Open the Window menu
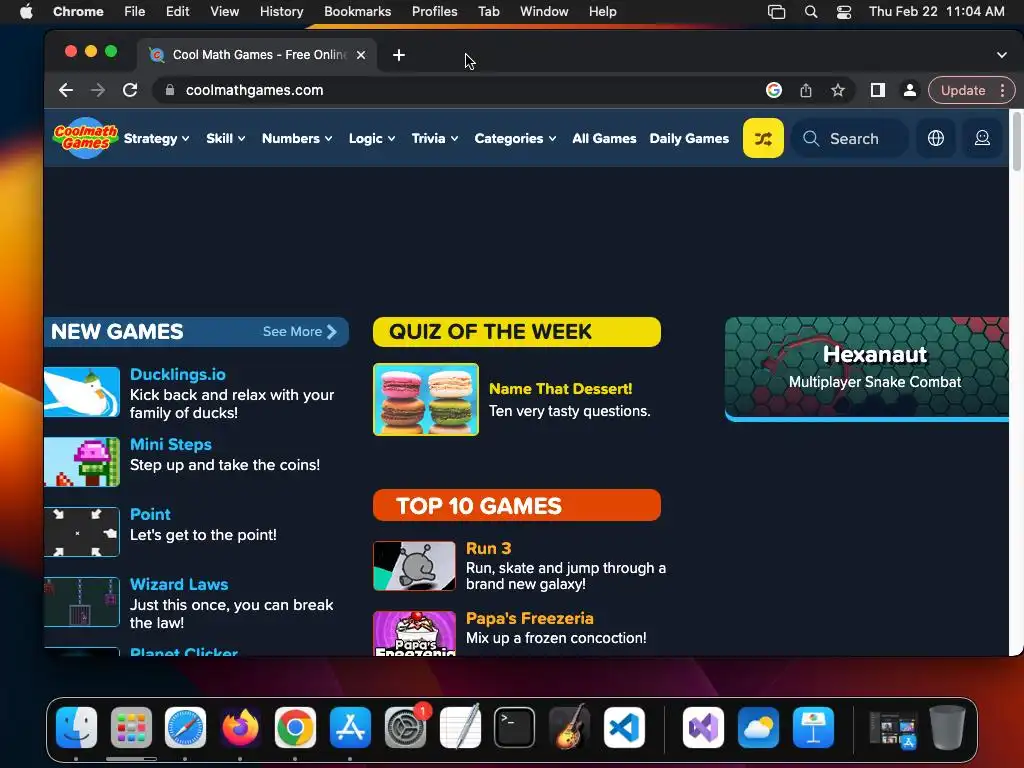This screenshot has height=768, width=1024. click(x=544, y=12)
